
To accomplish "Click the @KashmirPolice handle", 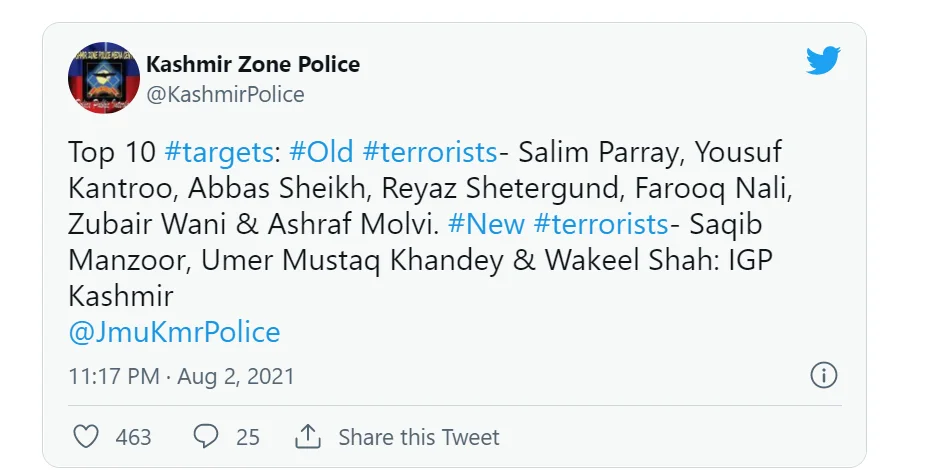I will (225, 95).
